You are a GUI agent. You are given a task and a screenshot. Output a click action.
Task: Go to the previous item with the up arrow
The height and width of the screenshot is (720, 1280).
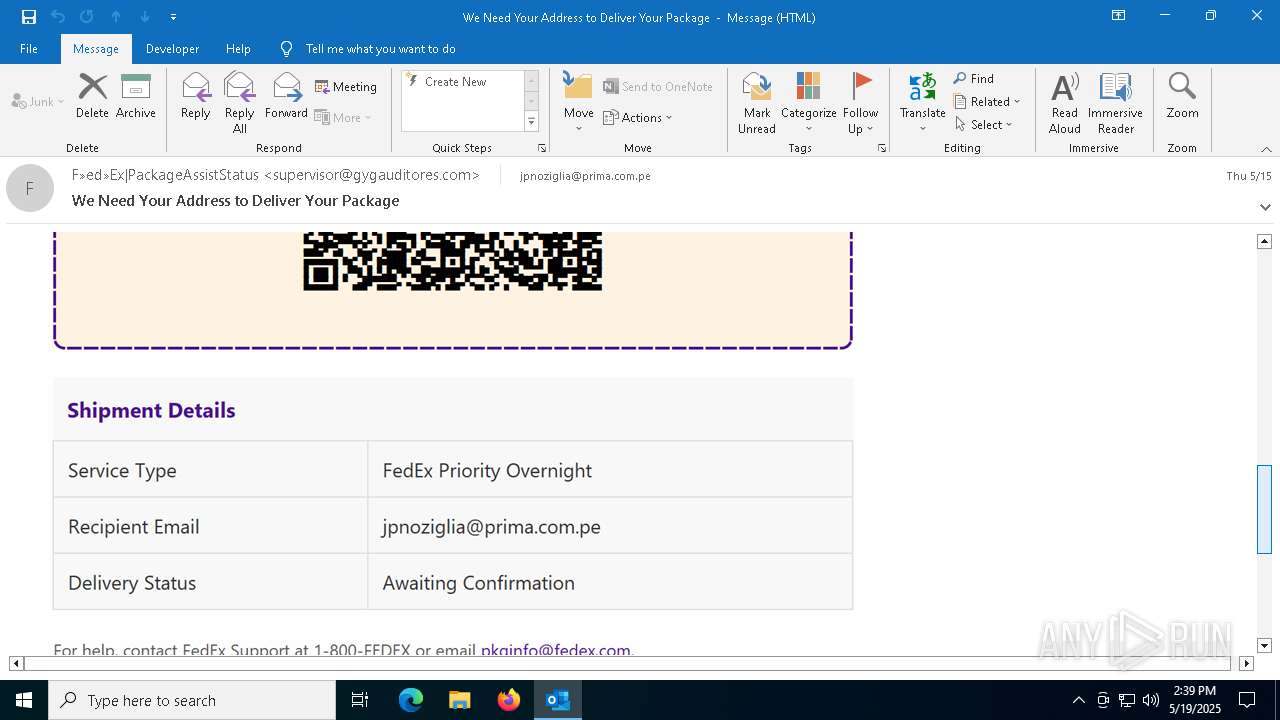click(x=116, y=17)
